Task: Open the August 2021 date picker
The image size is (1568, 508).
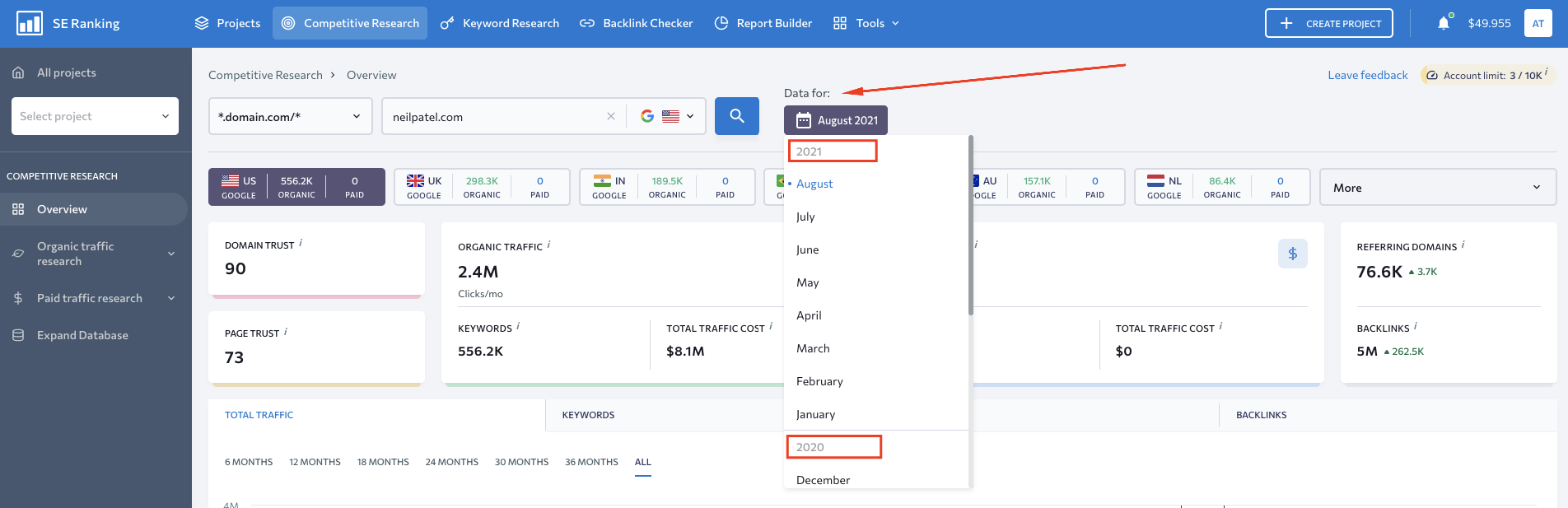Action: pyautogui.click(x=836, y=120)
